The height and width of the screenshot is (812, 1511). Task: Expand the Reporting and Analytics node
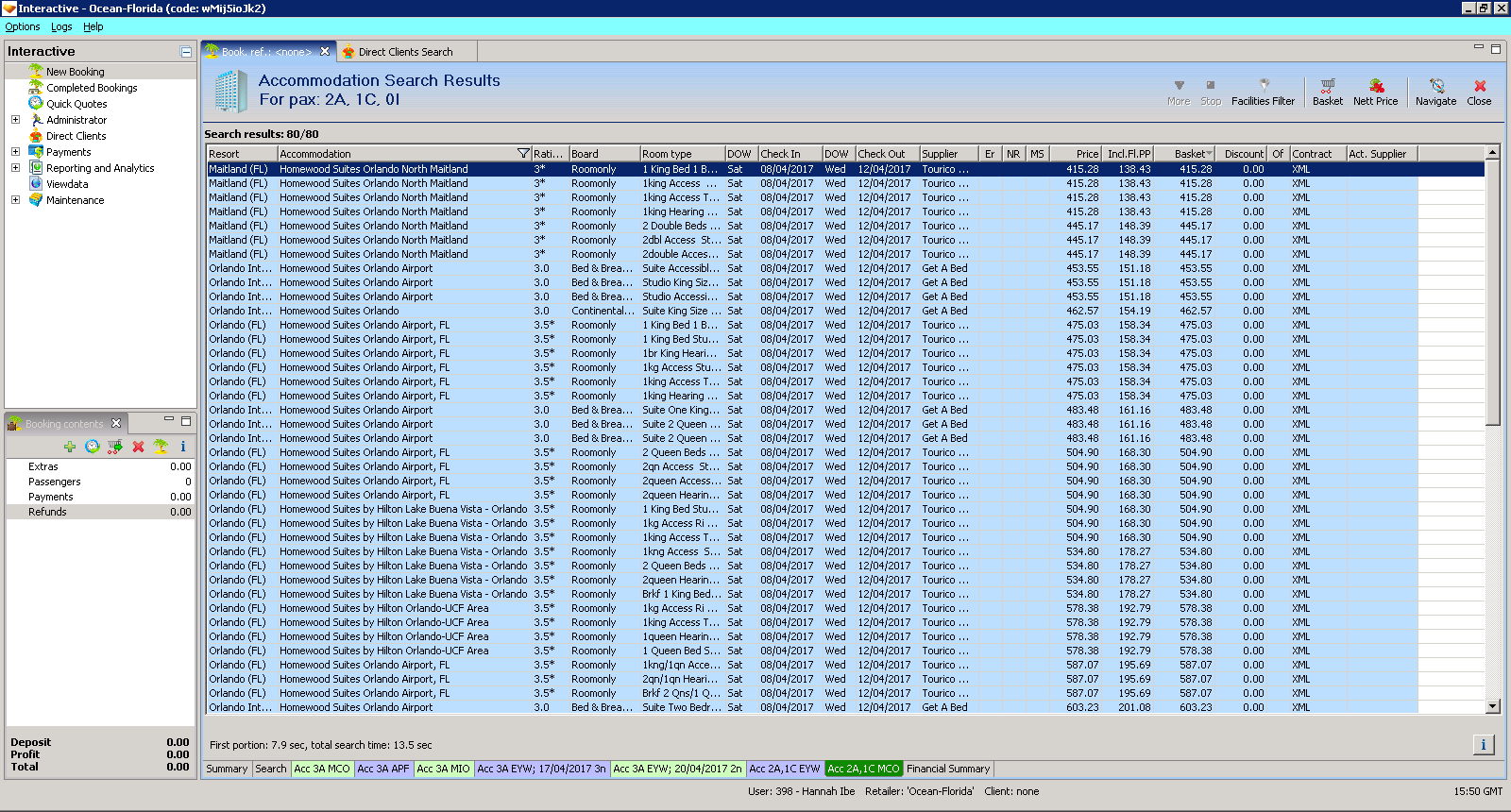pyautogui.click(x=15, y=168)
